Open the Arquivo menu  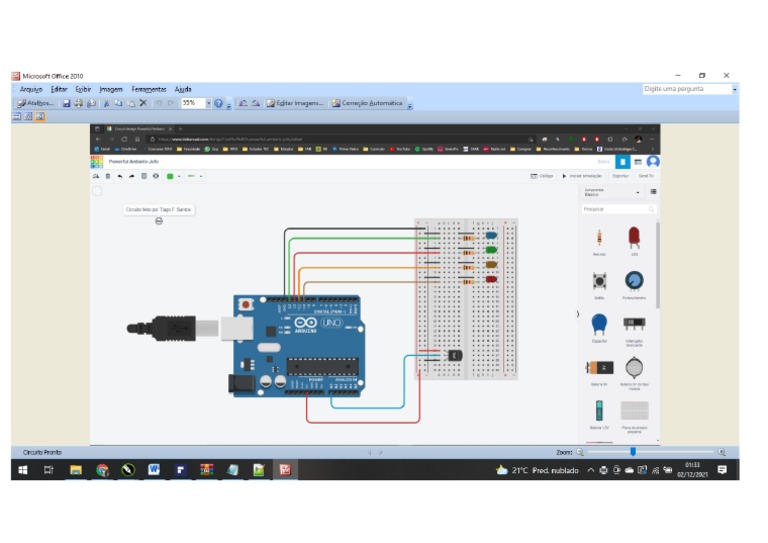[31, 89]
